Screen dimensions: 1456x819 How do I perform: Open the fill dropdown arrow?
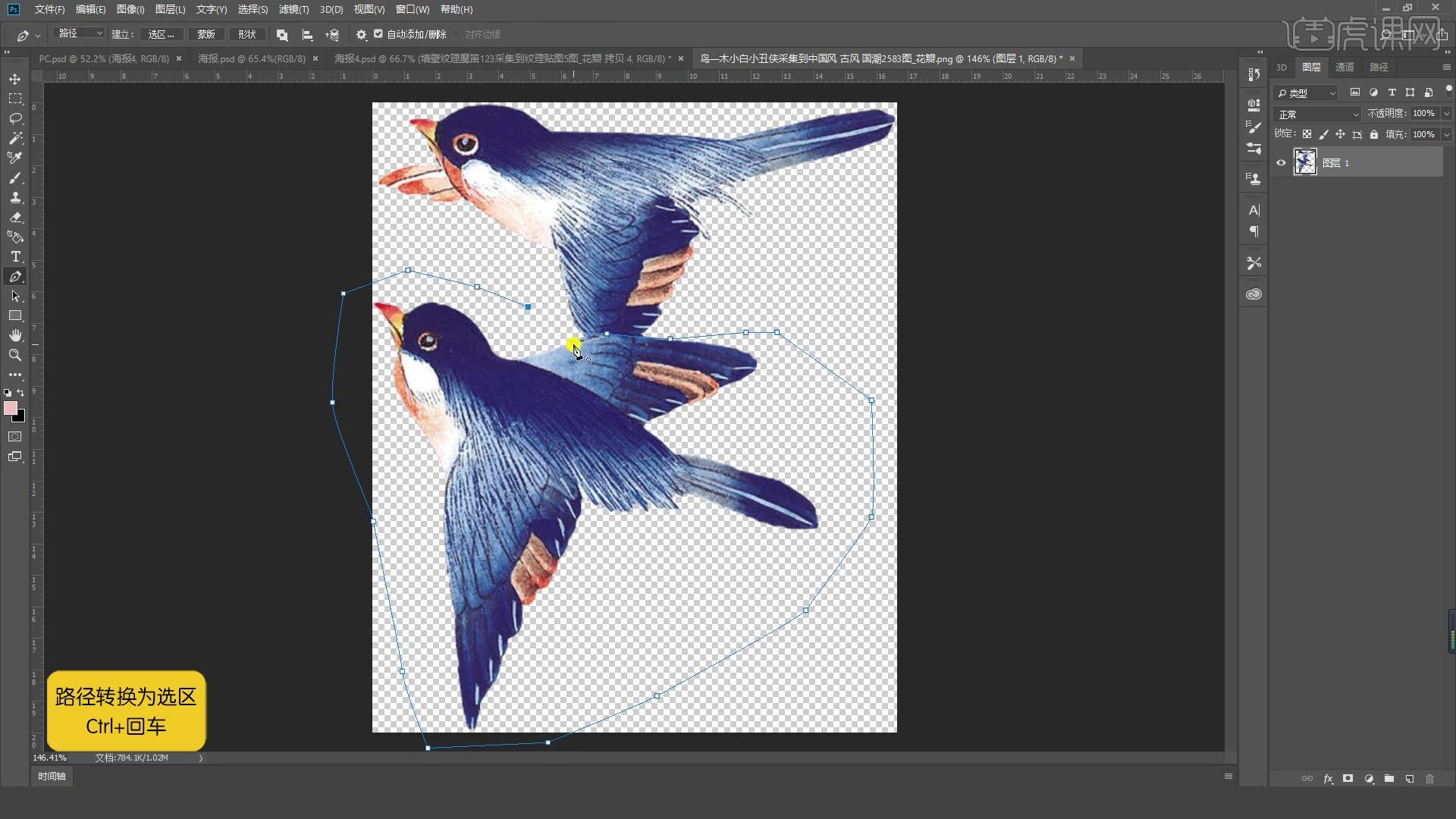1446,135
